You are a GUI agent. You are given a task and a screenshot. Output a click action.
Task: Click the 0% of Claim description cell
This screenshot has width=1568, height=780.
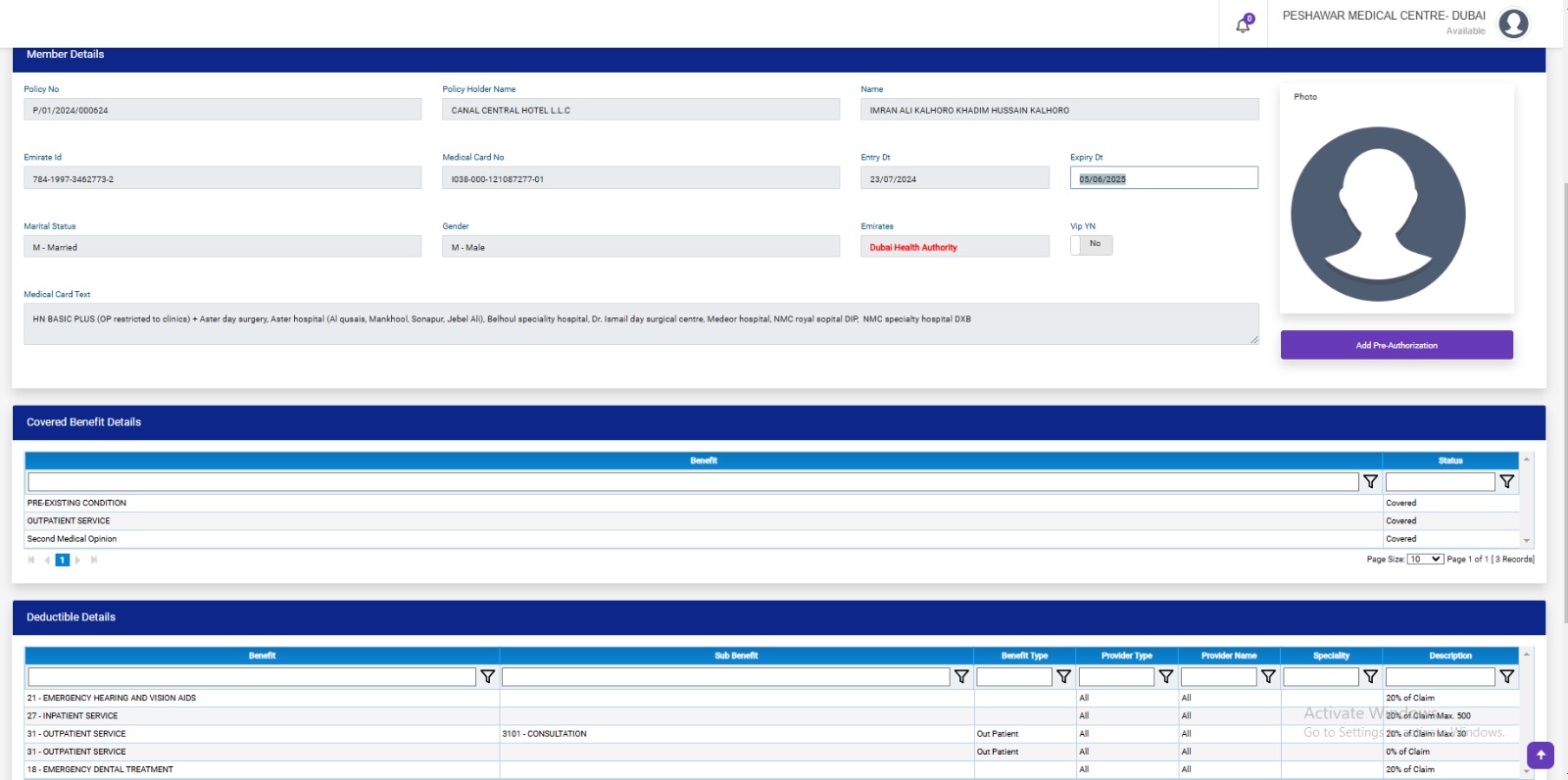(1450, 752)
